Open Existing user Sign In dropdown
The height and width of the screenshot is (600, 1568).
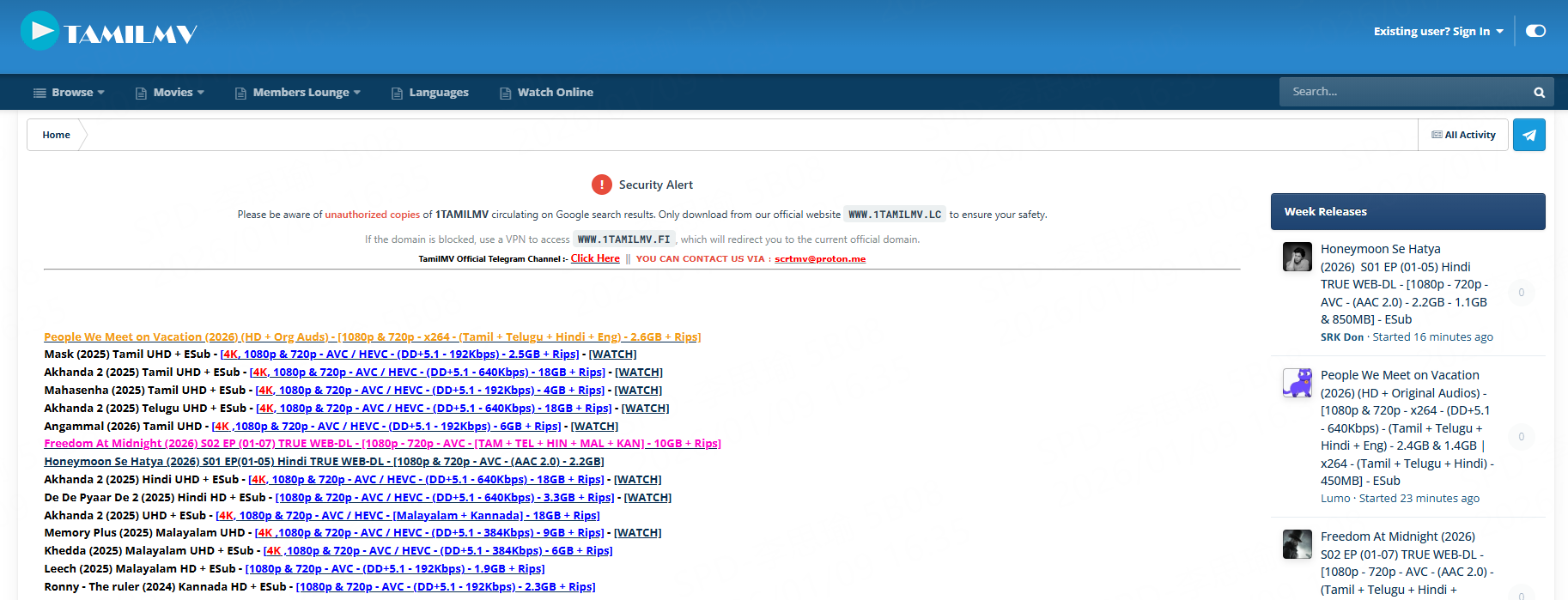click(1438, 31)
